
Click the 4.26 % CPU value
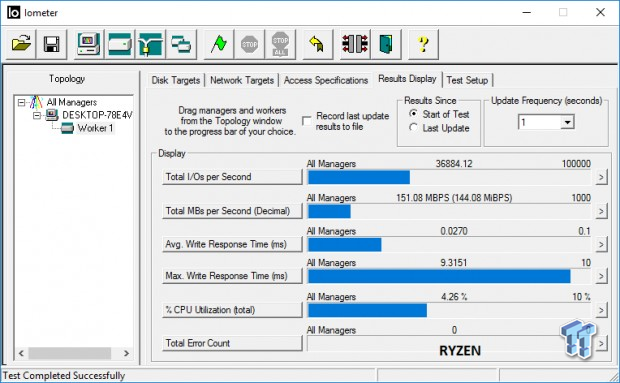click(454, 296)
